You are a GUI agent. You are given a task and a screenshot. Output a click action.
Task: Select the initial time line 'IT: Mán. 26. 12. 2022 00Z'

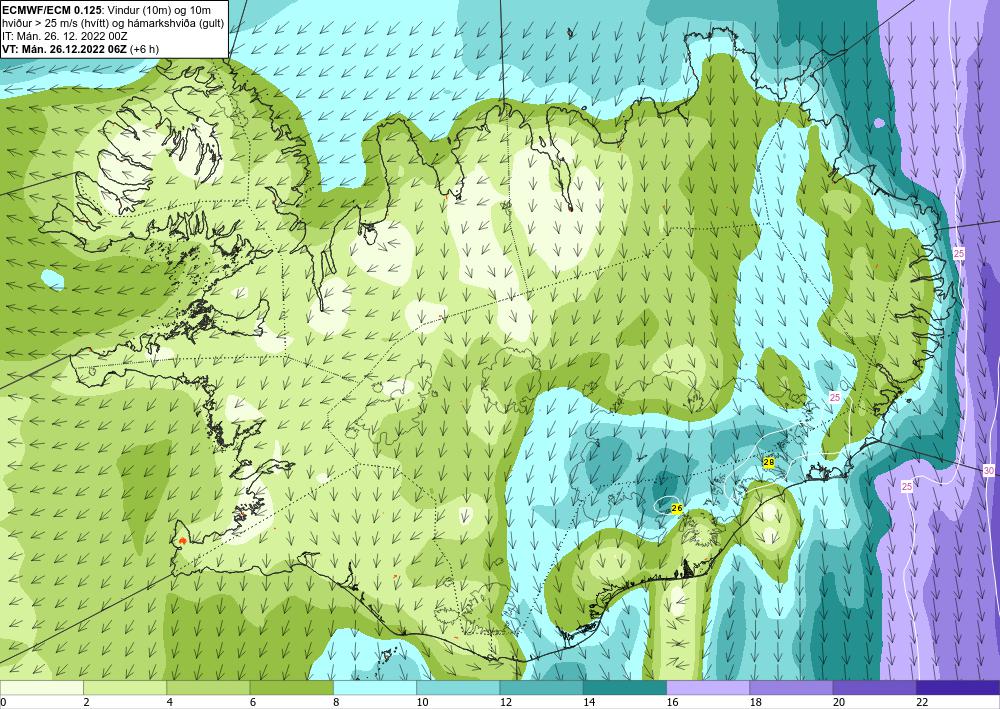point(65,36)
